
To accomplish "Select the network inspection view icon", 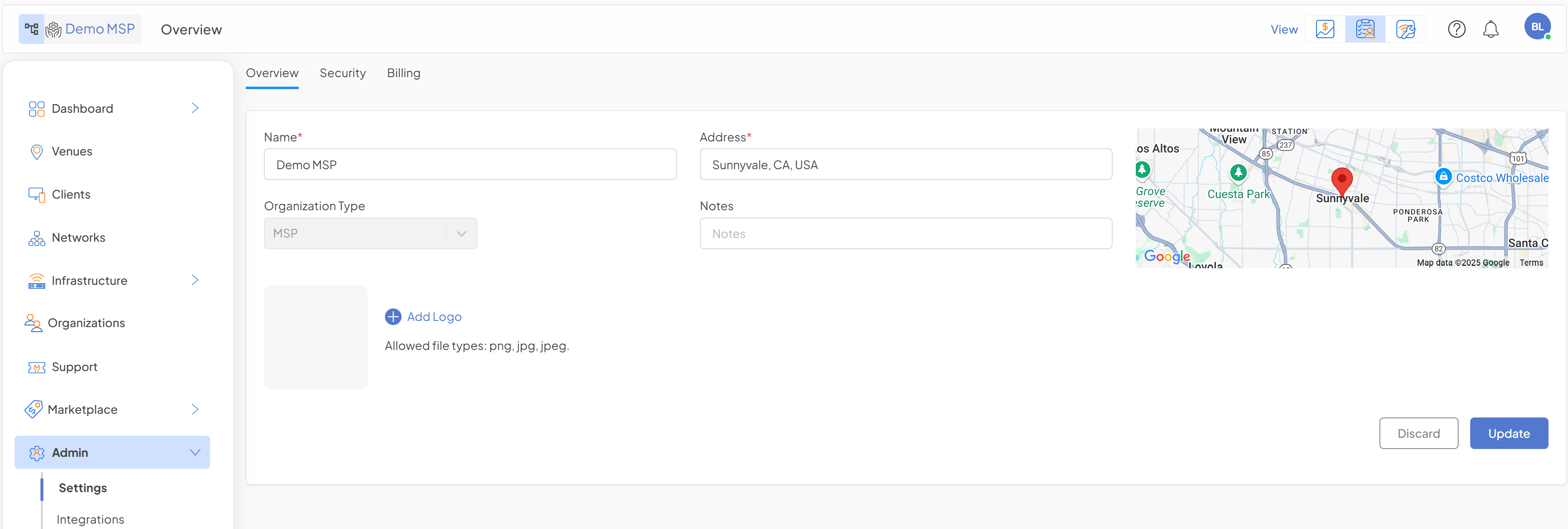I will click(1365, 29).
